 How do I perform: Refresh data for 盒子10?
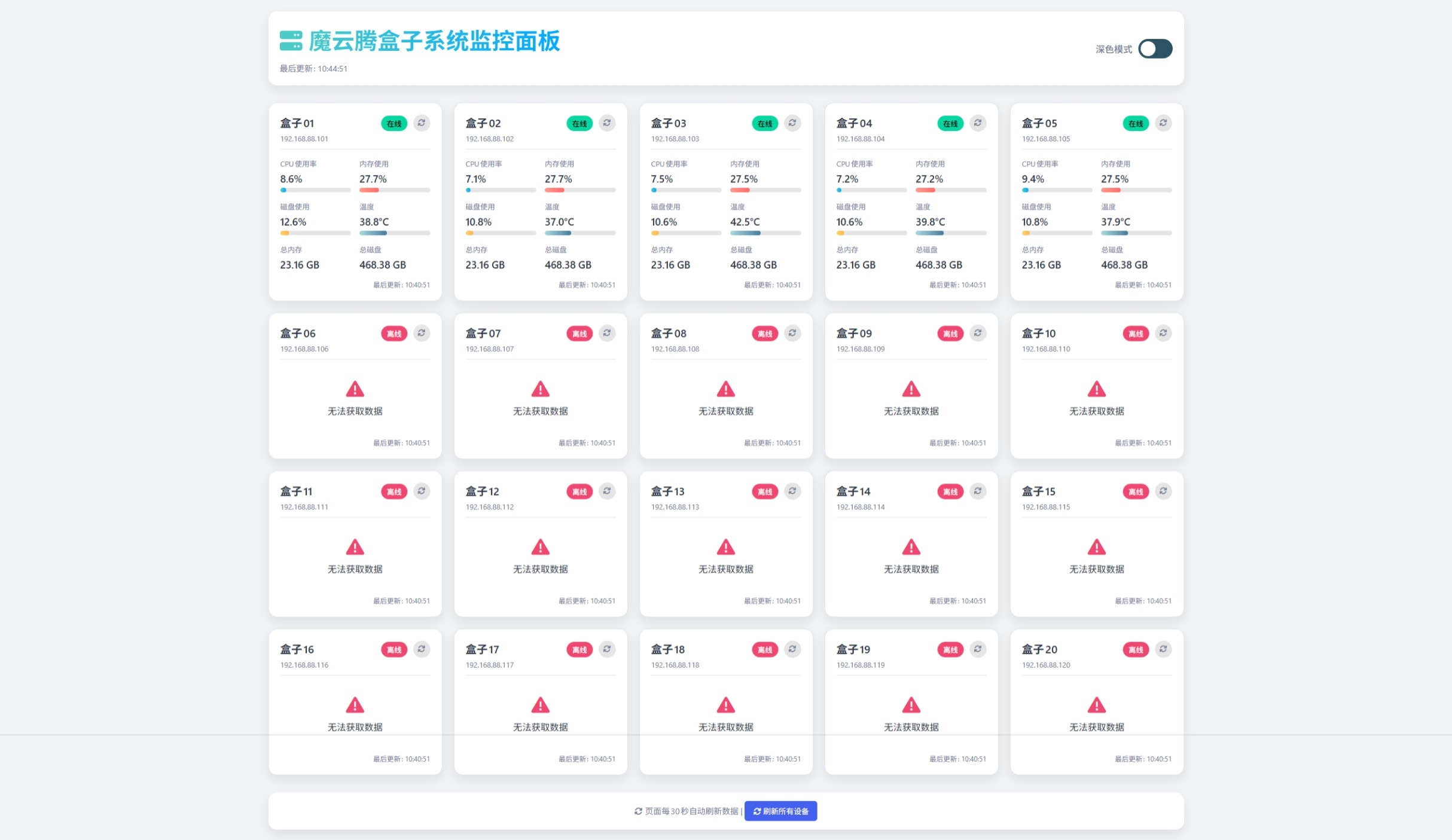point(1163,333)
